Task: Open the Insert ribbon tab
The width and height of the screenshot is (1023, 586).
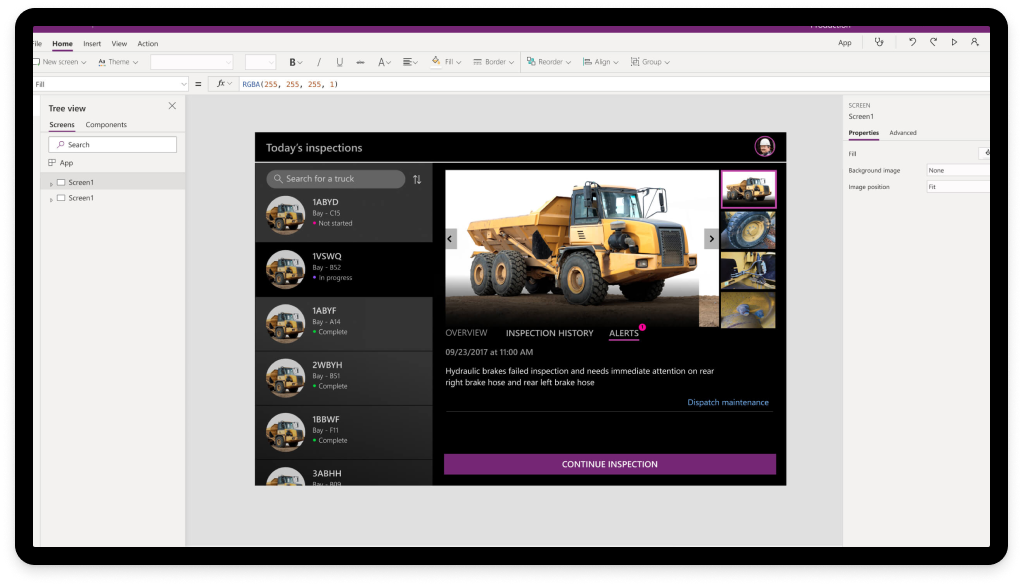Action: click(x=92, y=44)
